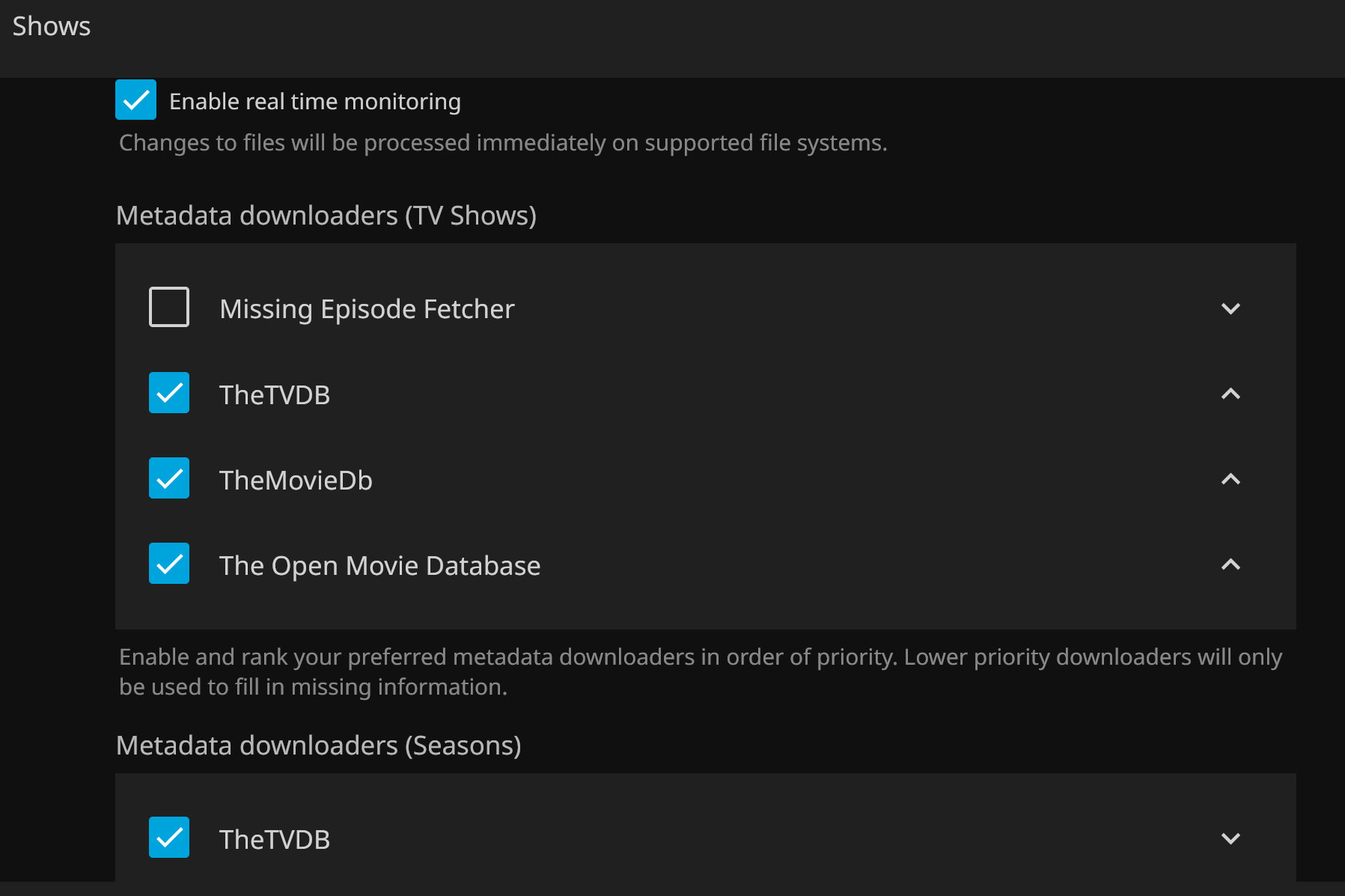Click the Enable real time monitoring label
Viewport: 1345px width, 896px height.
[314, 101]
